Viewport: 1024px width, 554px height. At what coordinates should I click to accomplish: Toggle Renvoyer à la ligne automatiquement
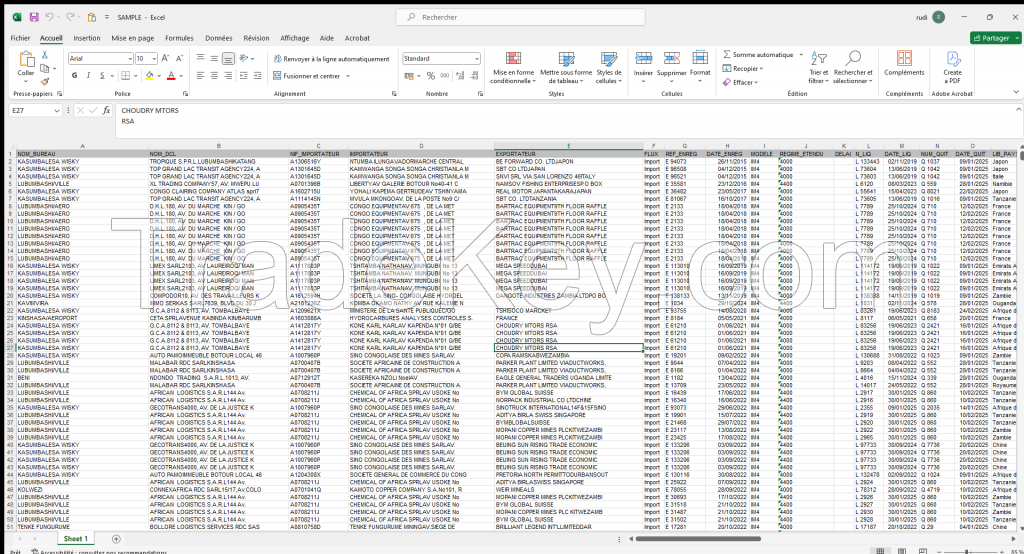(331, 59)
